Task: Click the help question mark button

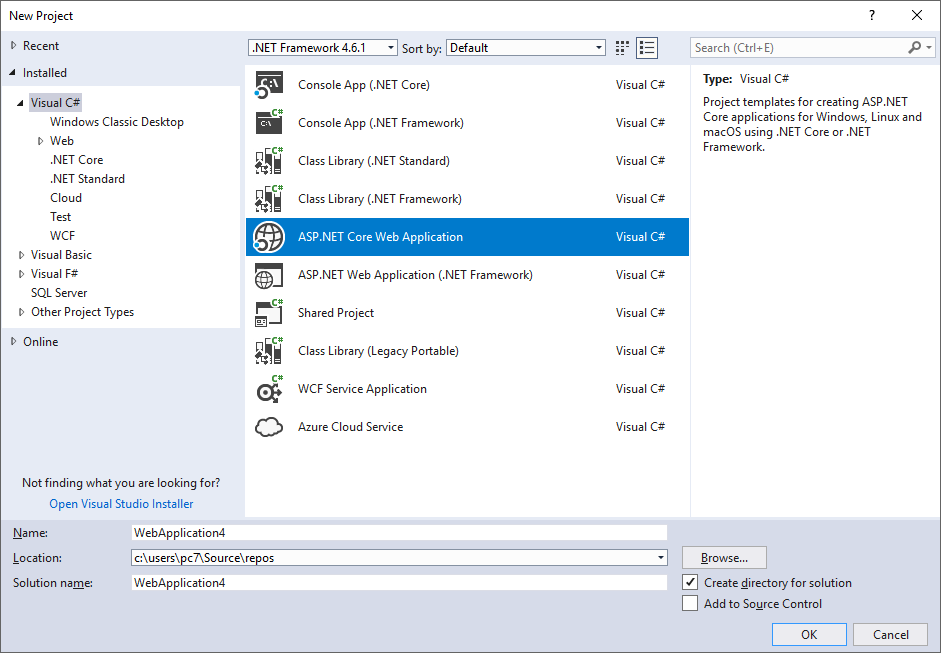Action: [x=872, y=16]
